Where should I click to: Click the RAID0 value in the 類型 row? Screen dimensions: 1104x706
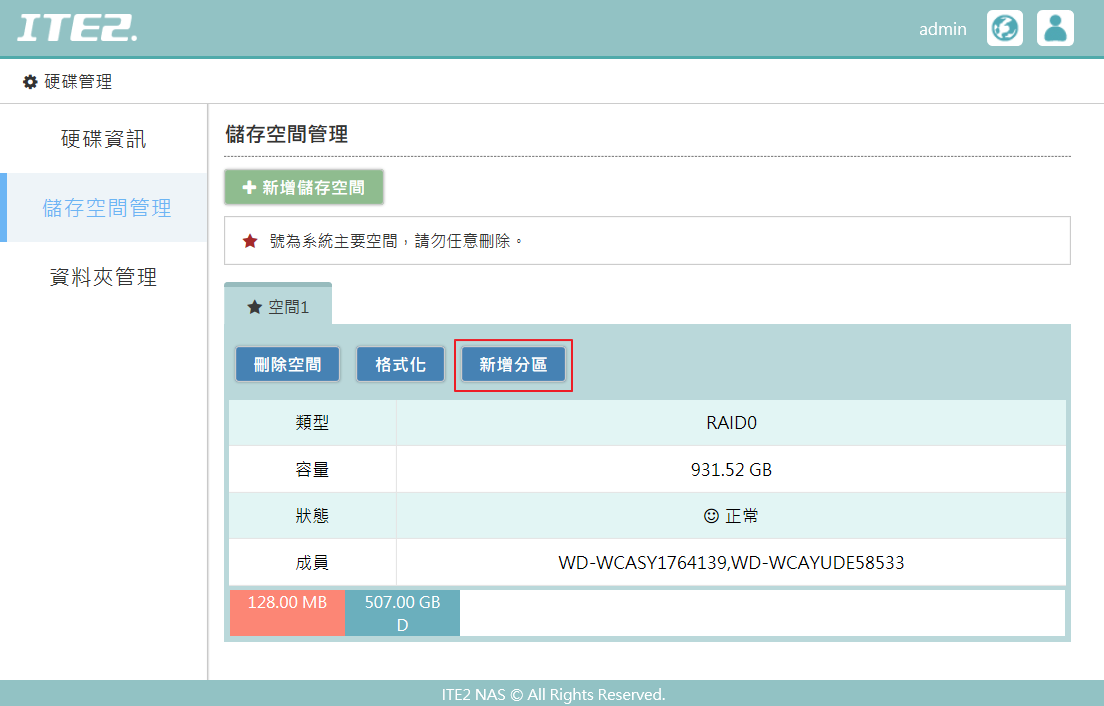coord(729,423)
